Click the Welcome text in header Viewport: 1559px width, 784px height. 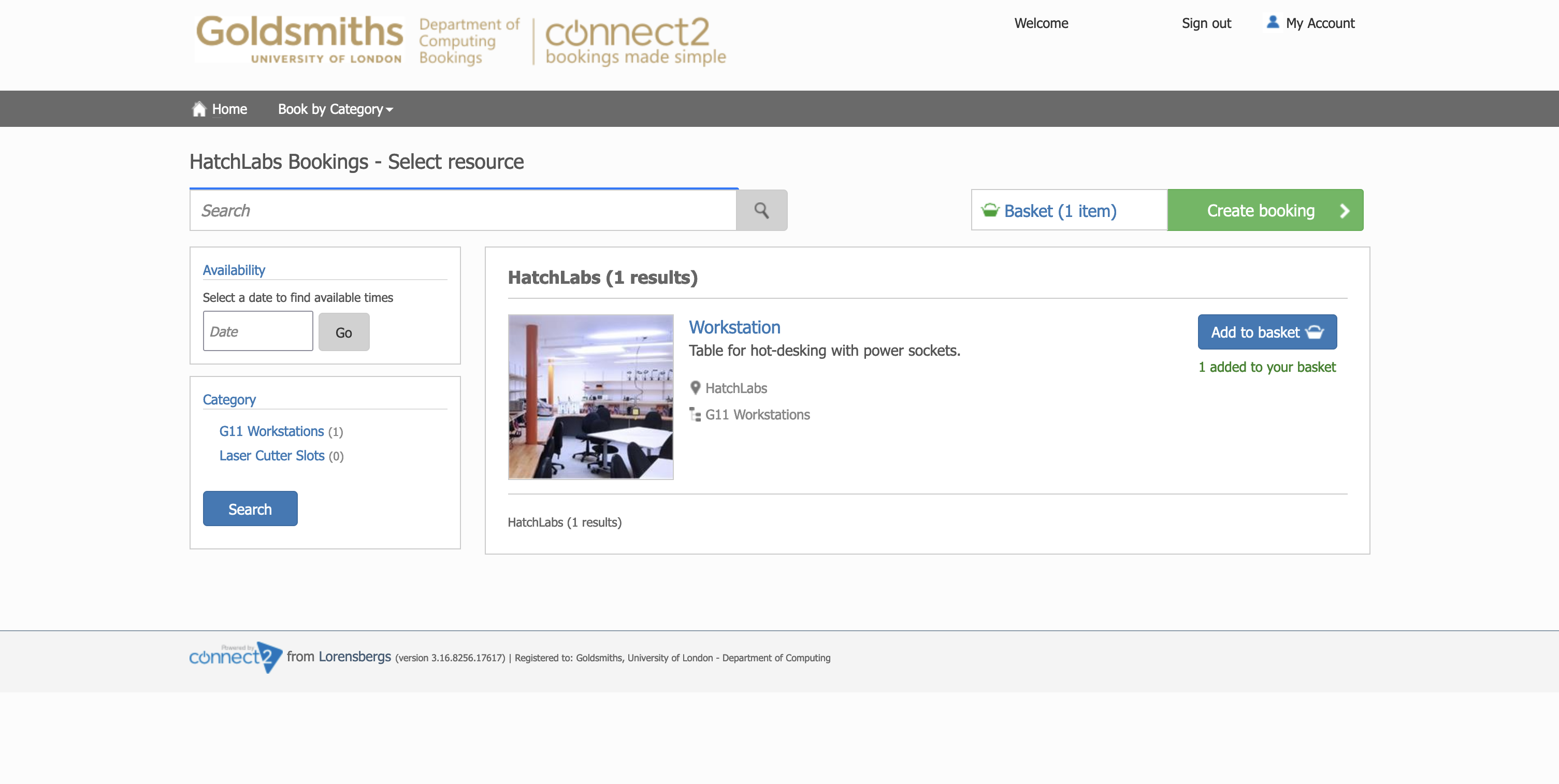coord(1041,23)
